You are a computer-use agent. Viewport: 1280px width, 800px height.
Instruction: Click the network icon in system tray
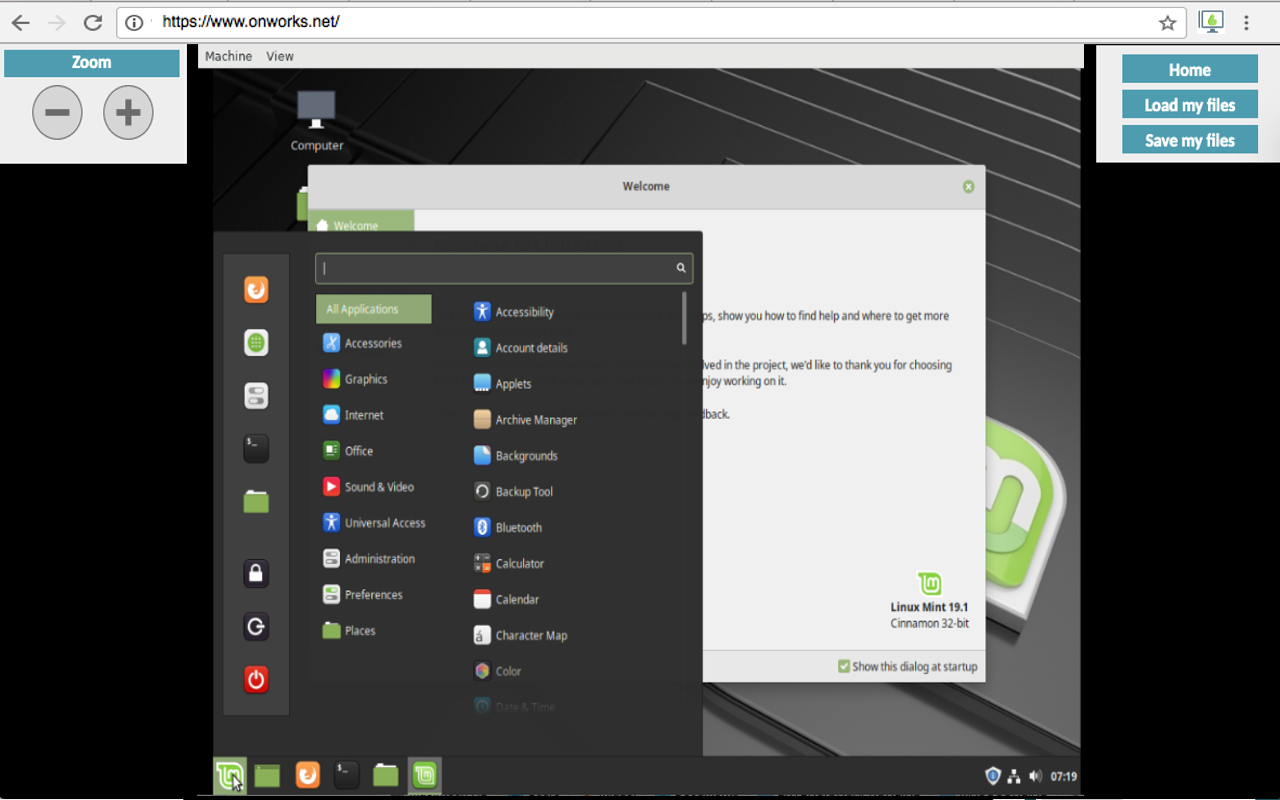point(1014,776)
